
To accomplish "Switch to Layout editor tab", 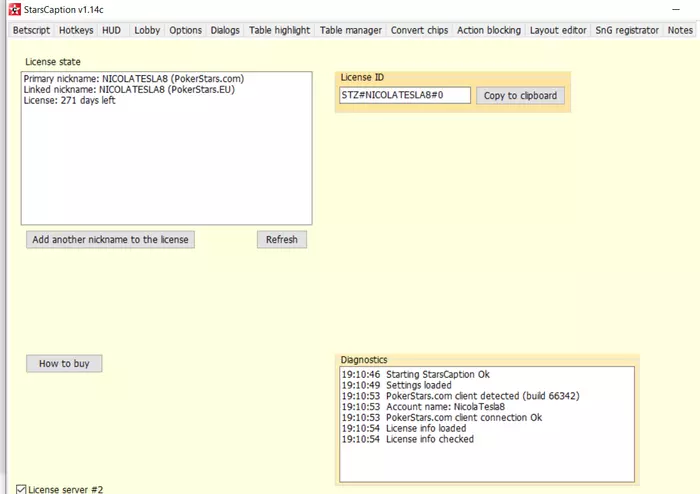I will coord(558,30).
